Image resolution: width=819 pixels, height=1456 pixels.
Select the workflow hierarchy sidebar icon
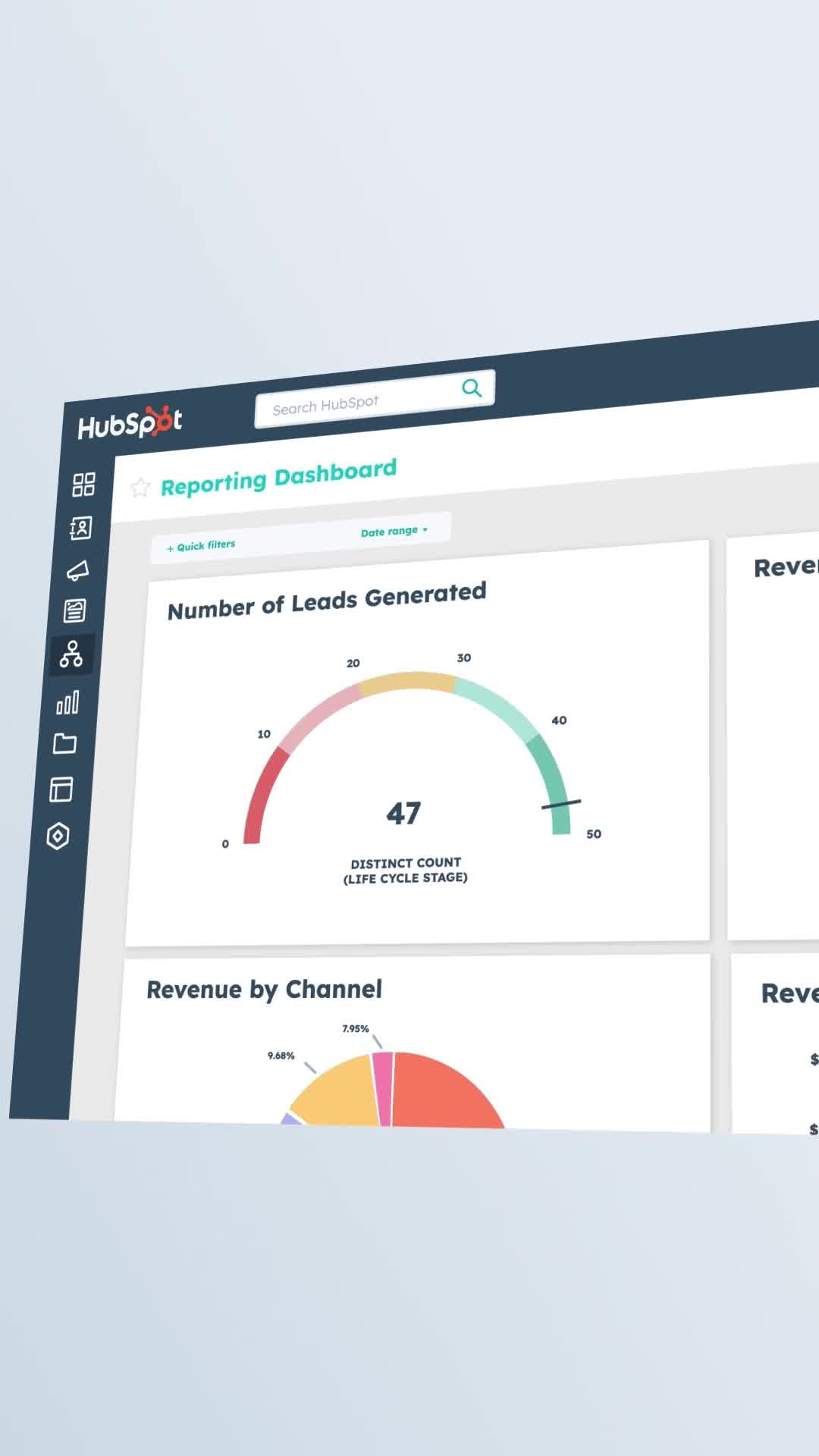[71, 654]
